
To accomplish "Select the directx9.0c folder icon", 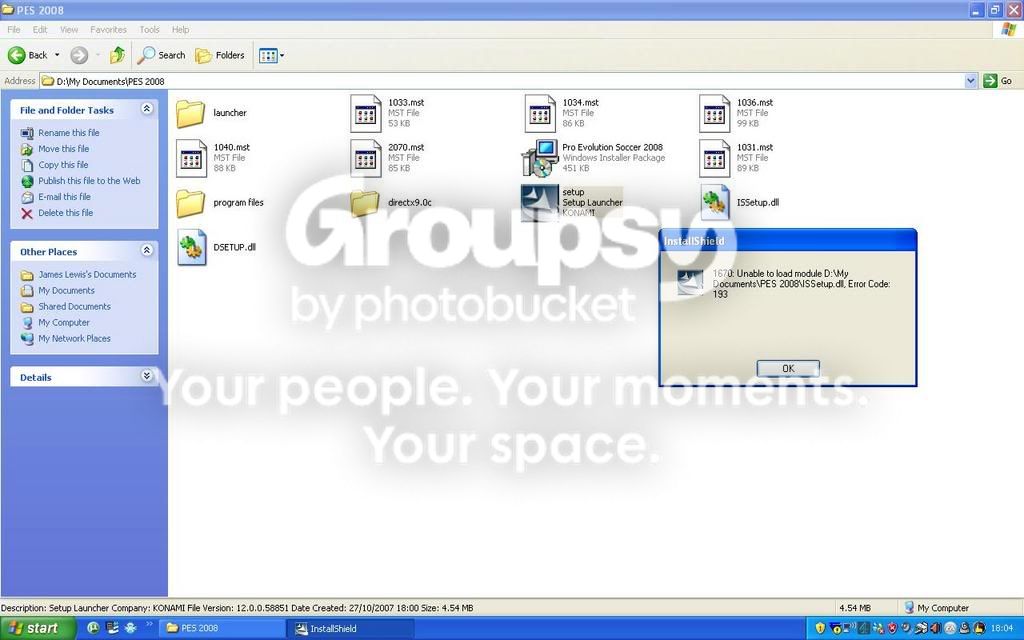I will coord(364,203).
